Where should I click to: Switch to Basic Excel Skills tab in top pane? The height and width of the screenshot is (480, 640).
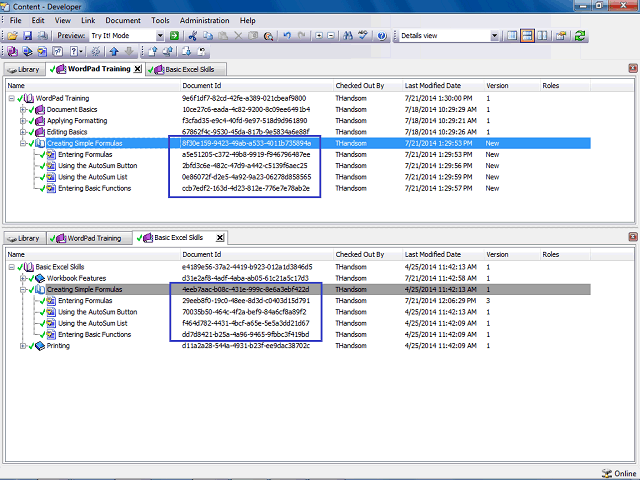186,69
